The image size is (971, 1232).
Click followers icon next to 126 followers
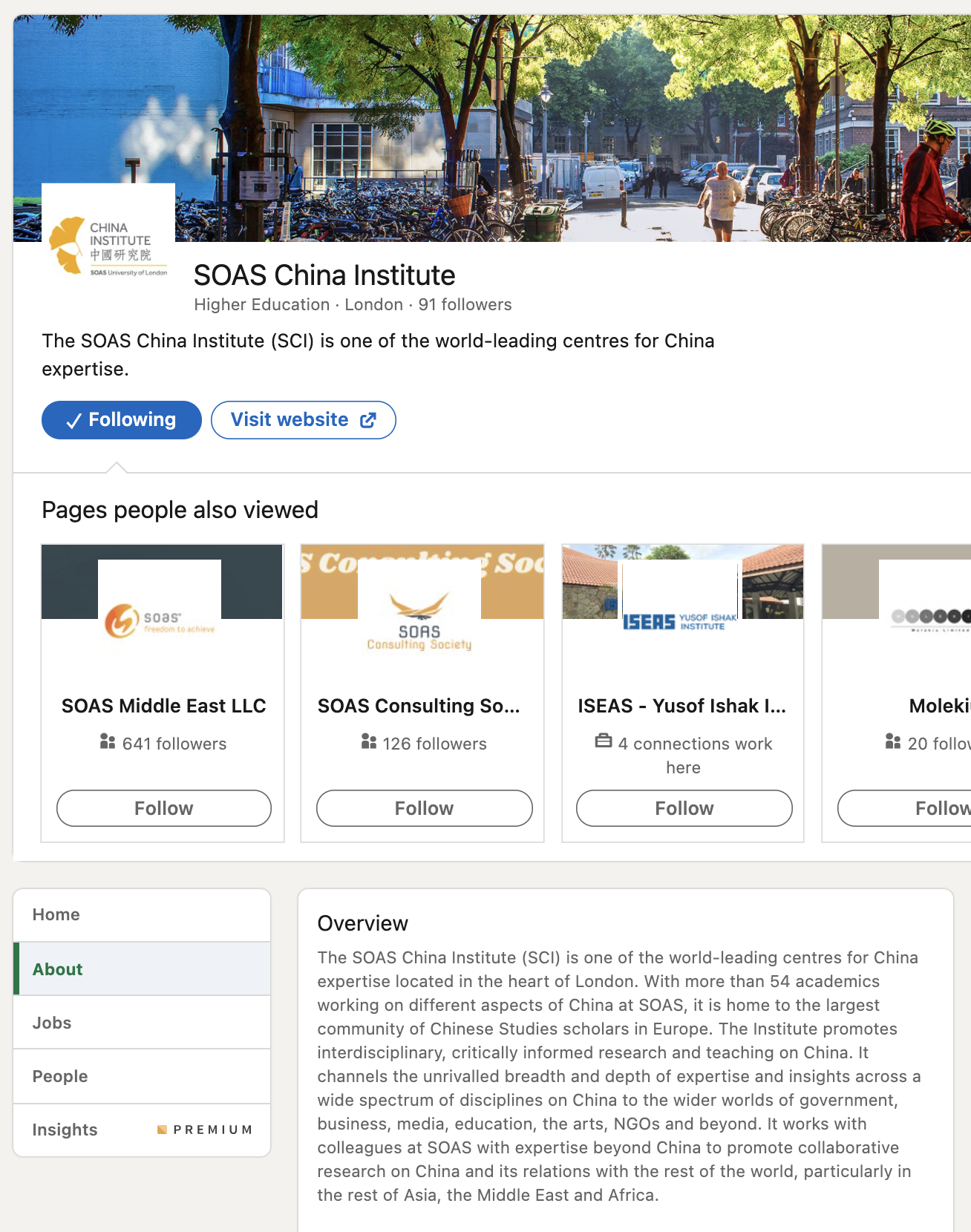pyautogui.click(x=368, y=741)
